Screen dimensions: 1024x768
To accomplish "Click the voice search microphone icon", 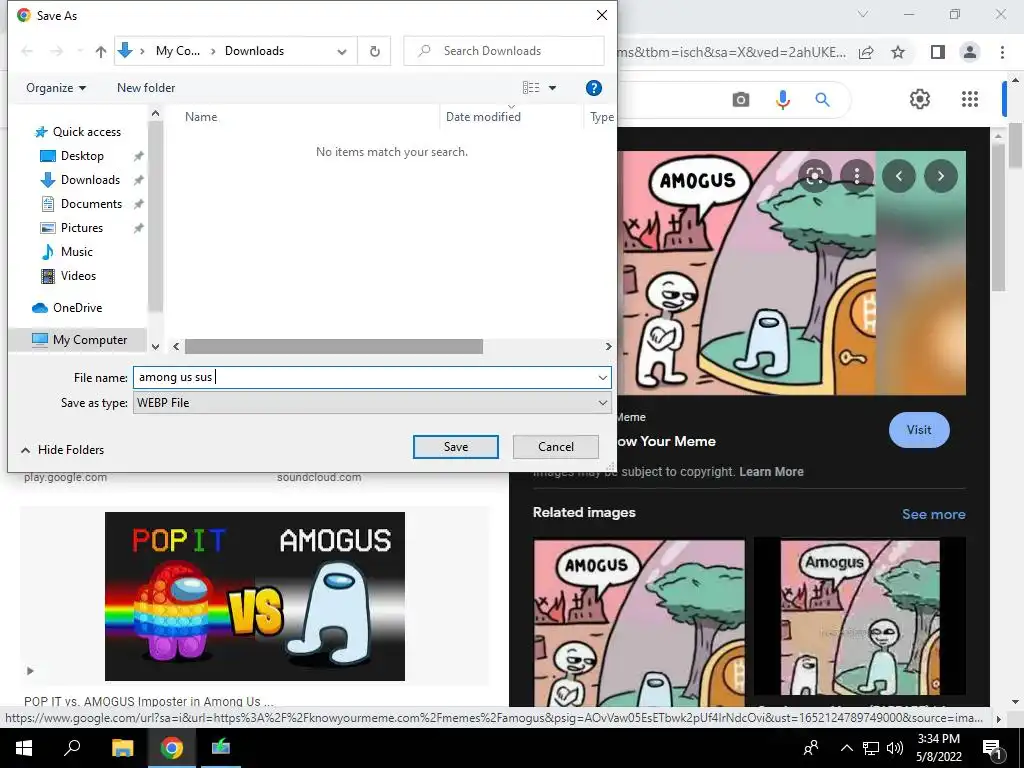I will pyautogui.click(x=782, y=100).
